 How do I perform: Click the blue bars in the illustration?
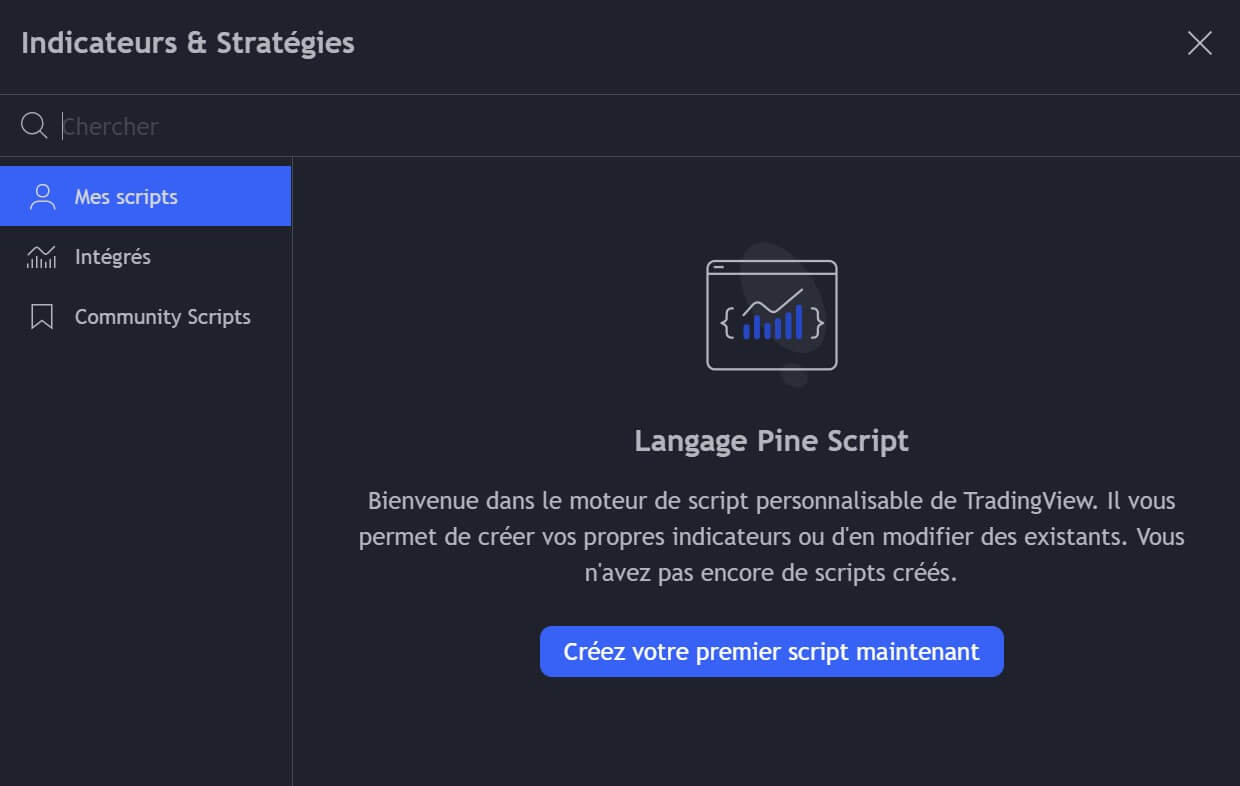[x=772, y=325]
